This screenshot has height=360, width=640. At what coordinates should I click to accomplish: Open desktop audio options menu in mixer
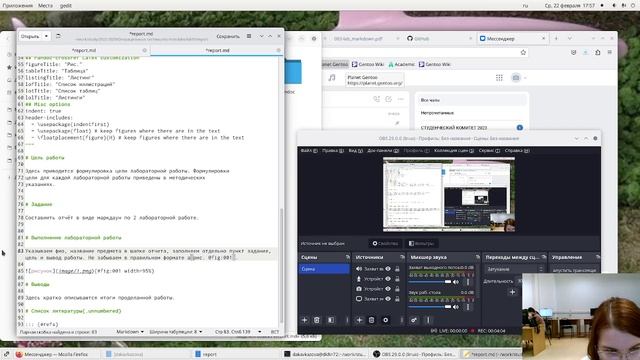point(468,307)
